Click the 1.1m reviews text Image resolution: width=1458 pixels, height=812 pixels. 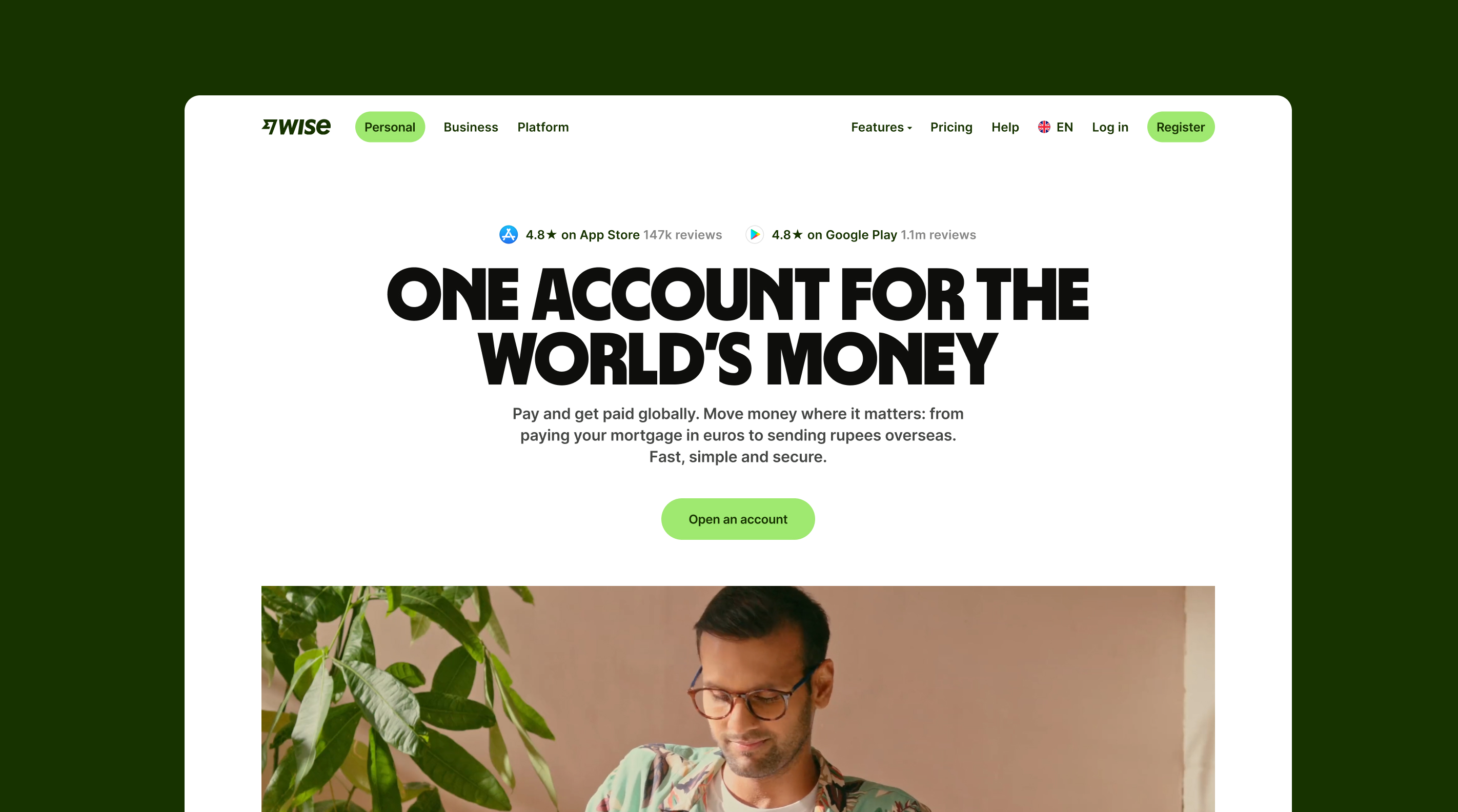[938, 234]
